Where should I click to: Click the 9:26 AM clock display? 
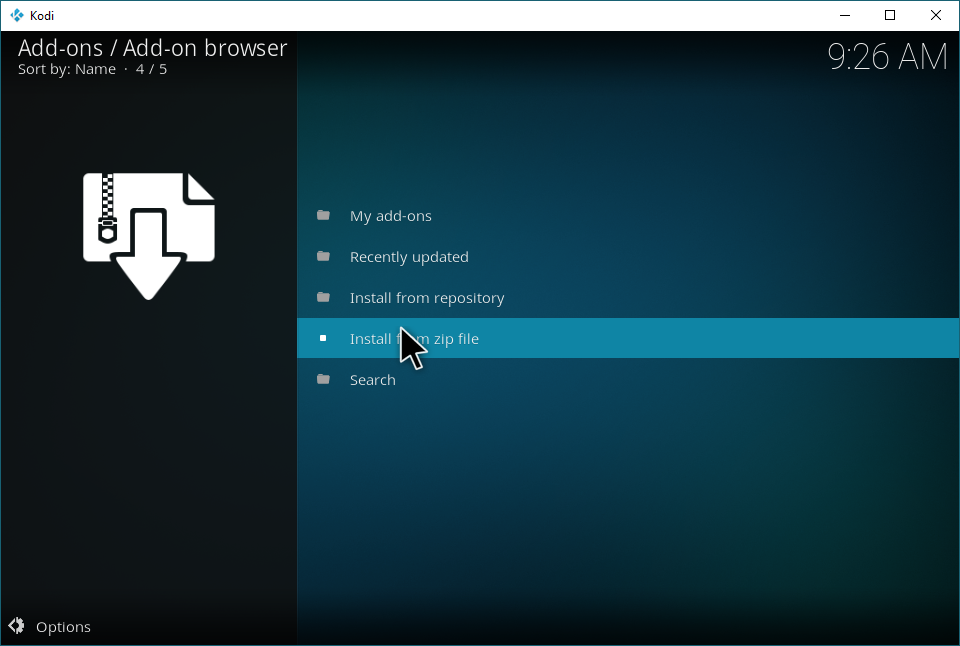click(886, 57)
